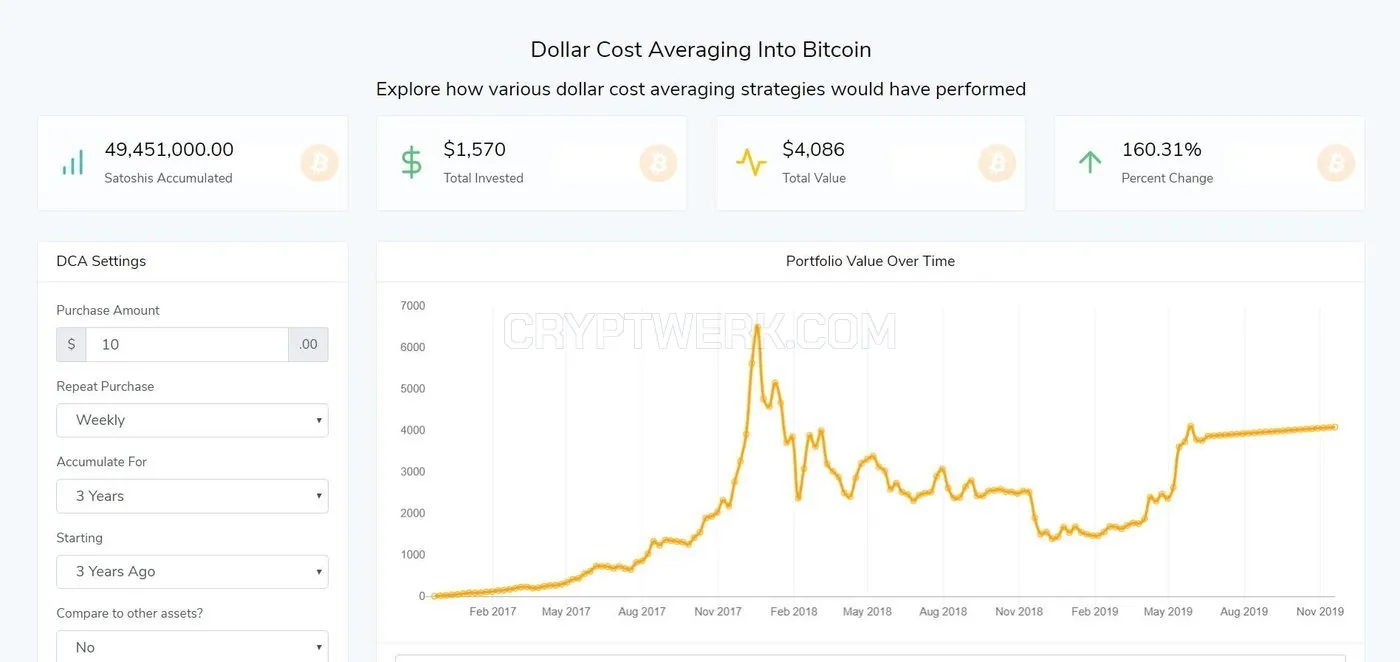Click the last data point on the chart

click(x=1334, y=427)
